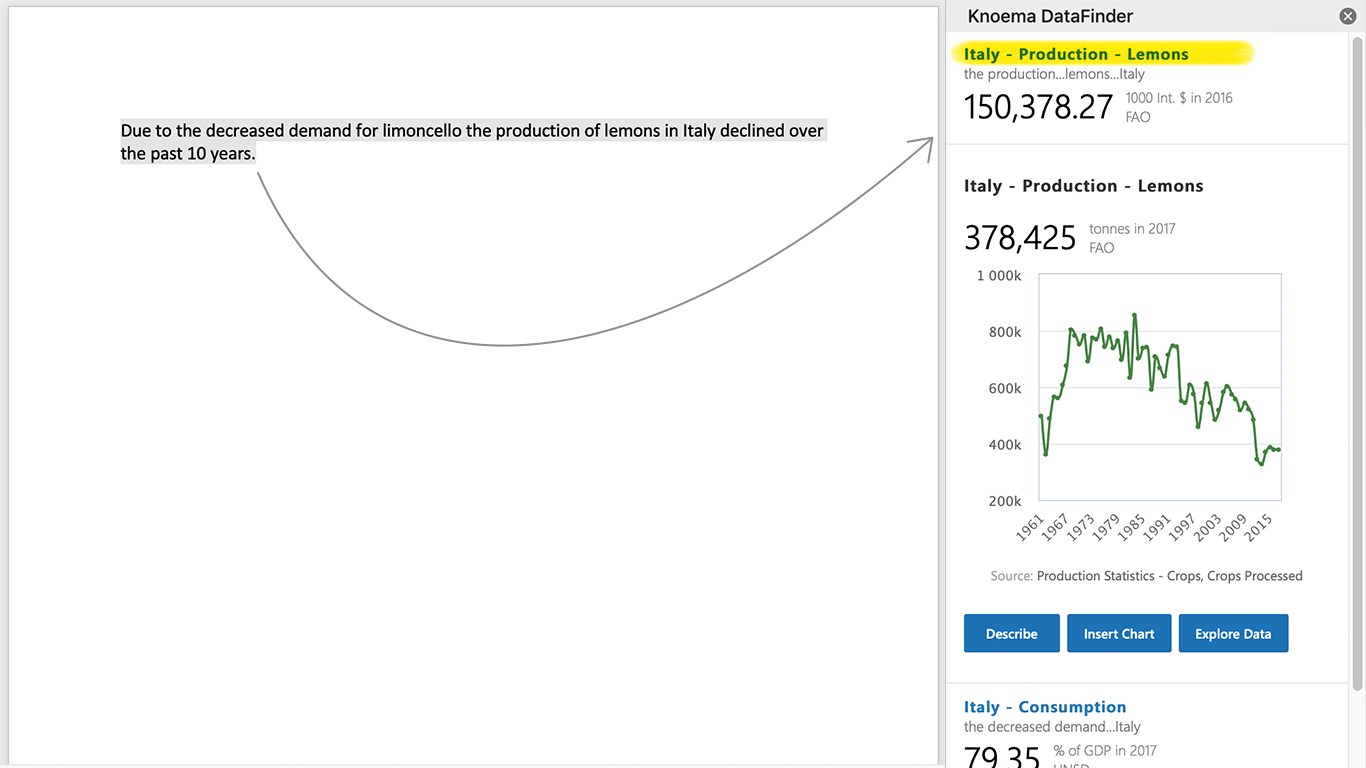This screenshot has height=768, width=1366.
Task: Click "the production...lemons...Italy" snippet text
Action: [1054, 74]
